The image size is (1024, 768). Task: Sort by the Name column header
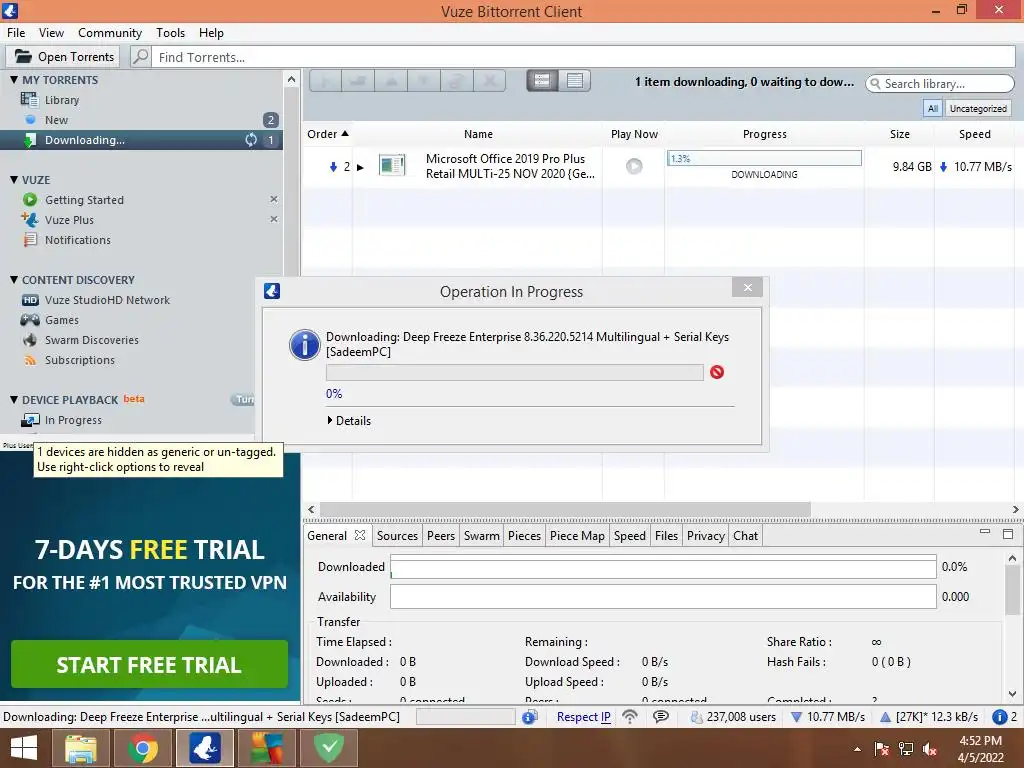coord(478,134)
